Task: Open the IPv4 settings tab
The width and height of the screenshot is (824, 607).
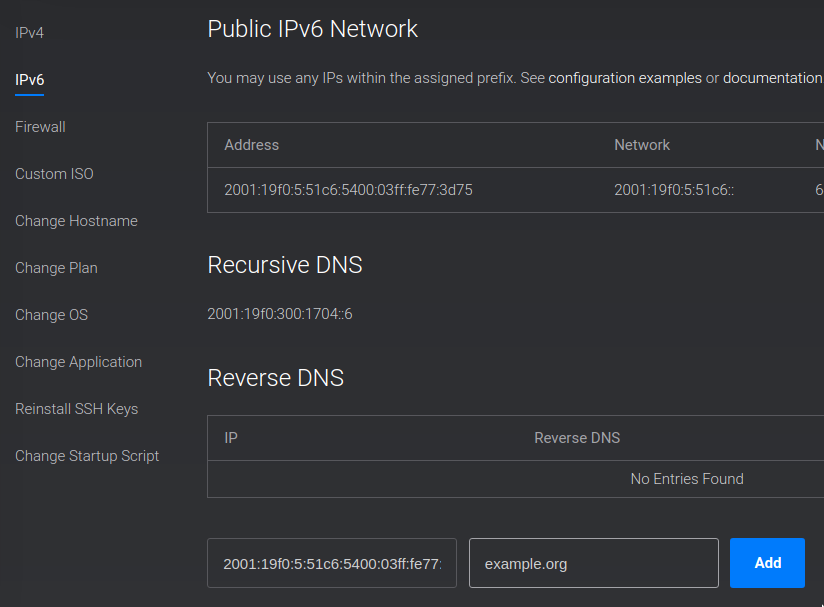Action: (x=29, y=33)
